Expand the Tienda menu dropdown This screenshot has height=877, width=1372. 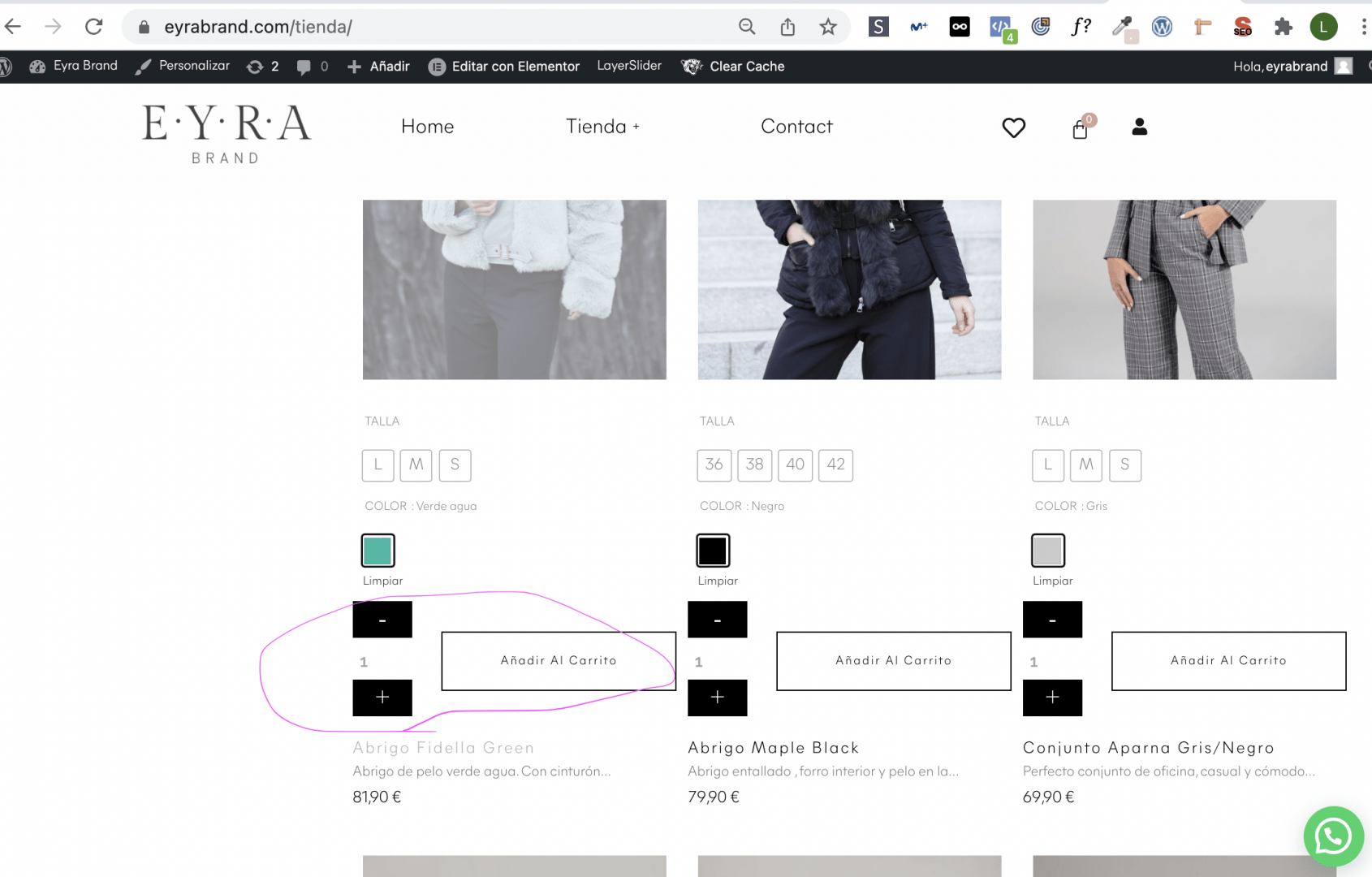pos(602,127)
